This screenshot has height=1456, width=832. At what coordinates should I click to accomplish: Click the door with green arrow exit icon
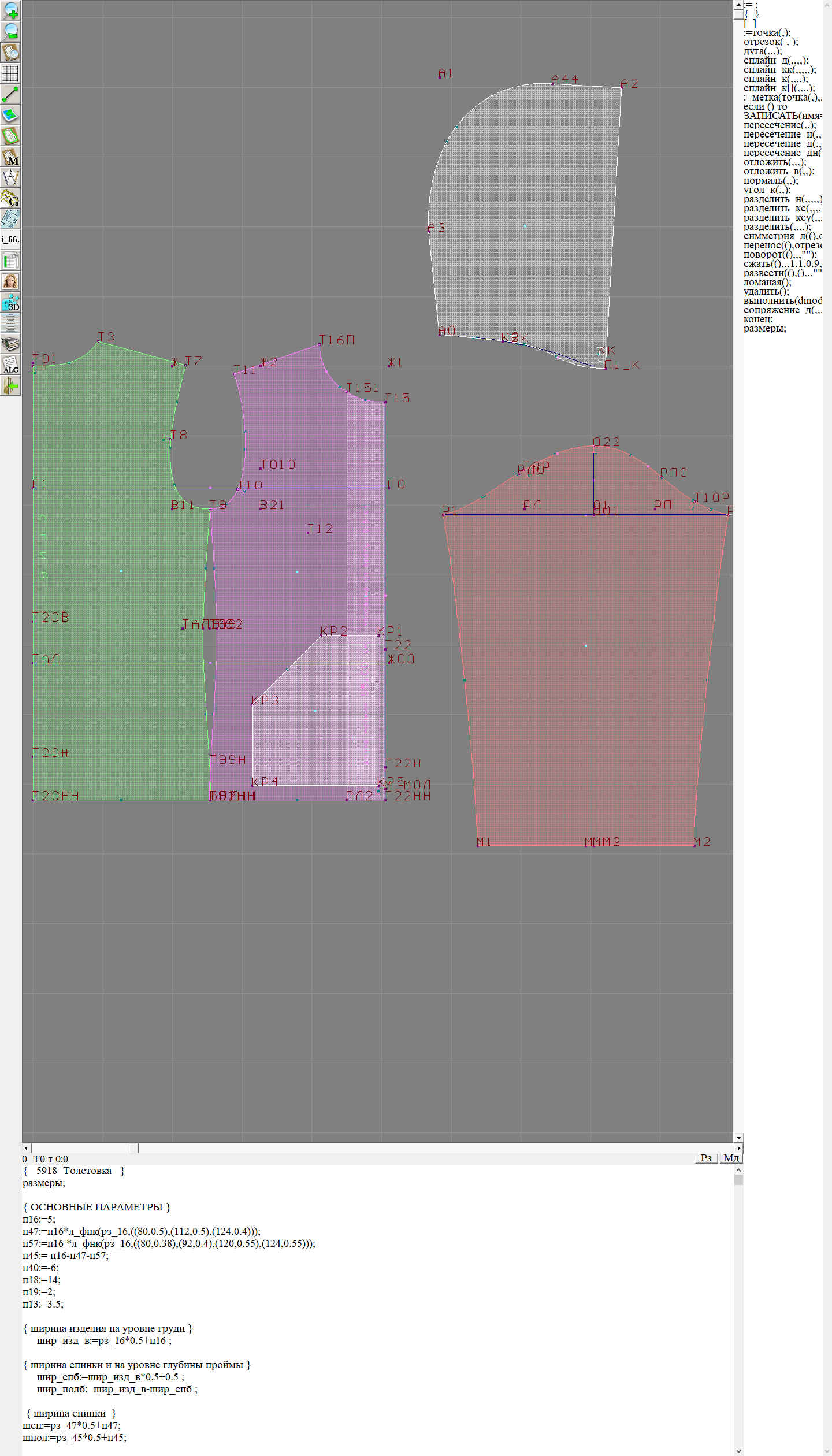pyautogui.click(x=10, y=385)
